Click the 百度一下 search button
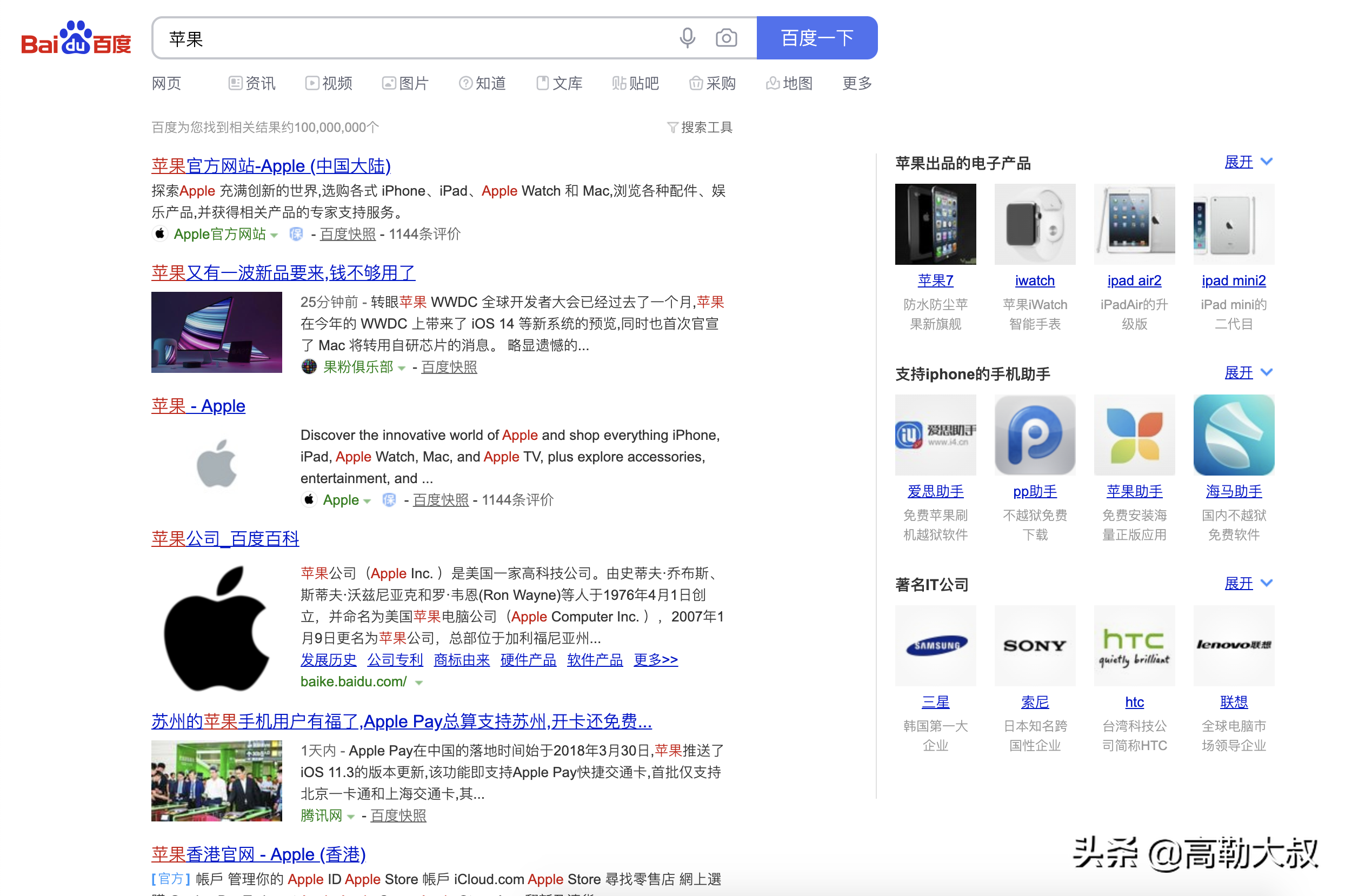 [817, 38]
